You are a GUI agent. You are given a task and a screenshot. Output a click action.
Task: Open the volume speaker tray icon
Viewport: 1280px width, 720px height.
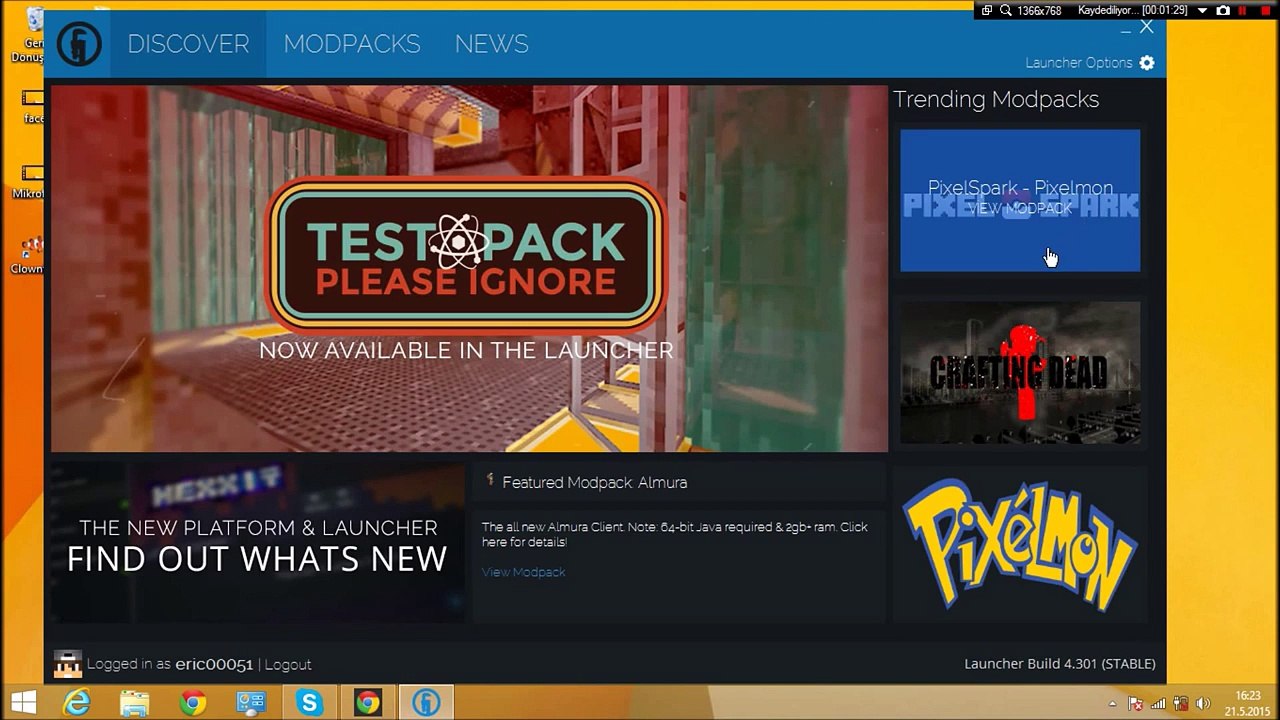1203,704
